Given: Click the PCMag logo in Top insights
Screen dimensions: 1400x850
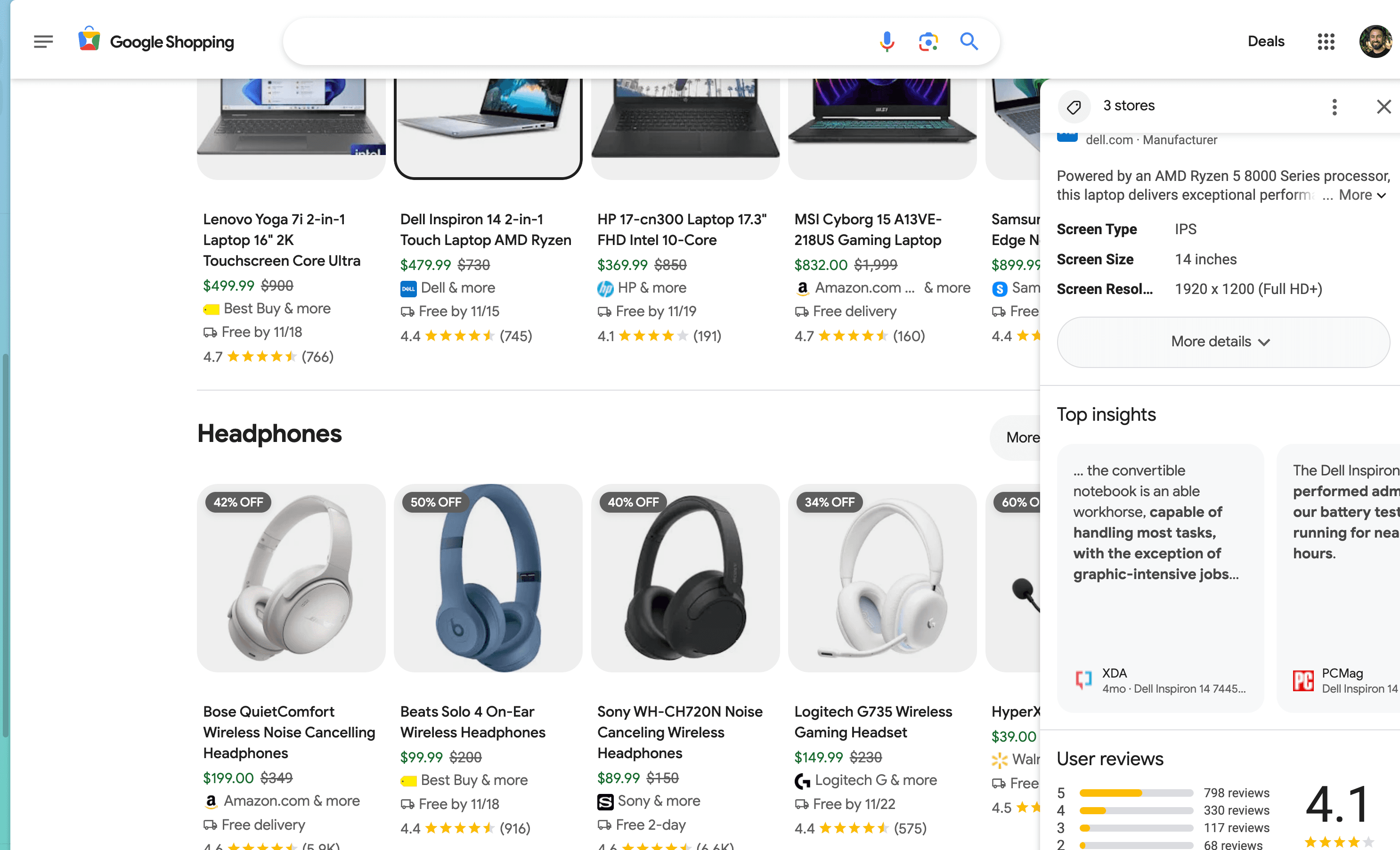Looking at the screenshot, I should coord(1303,680).
